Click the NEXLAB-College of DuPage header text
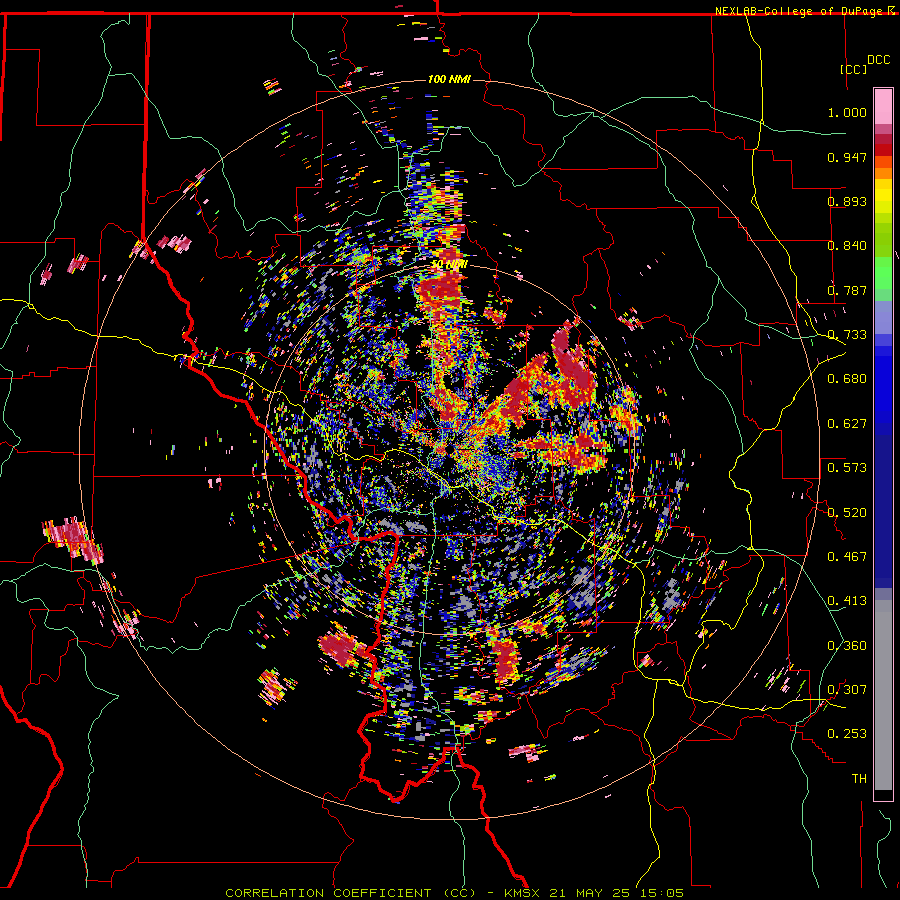Viewport: 900px width, 900px height. [800, 11]
